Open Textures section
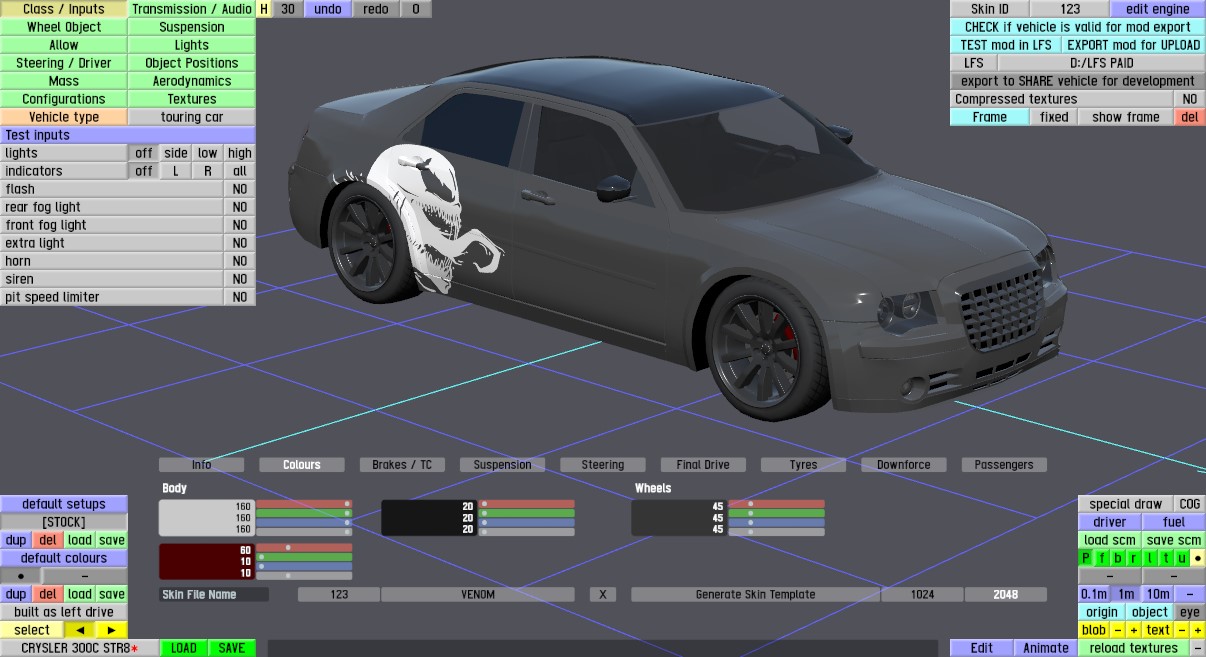1206x657 pixels. pyautogui.click(x=192, y=99)
